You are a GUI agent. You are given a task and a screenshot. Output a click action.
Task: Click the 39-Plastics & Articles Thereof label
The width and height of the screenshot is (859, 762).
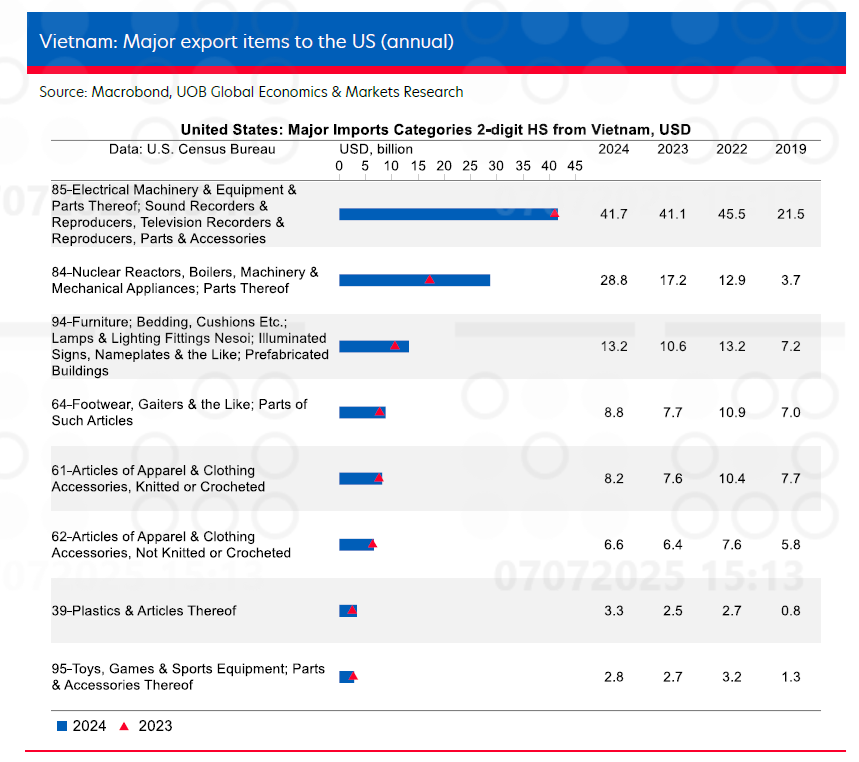point(144,610)
